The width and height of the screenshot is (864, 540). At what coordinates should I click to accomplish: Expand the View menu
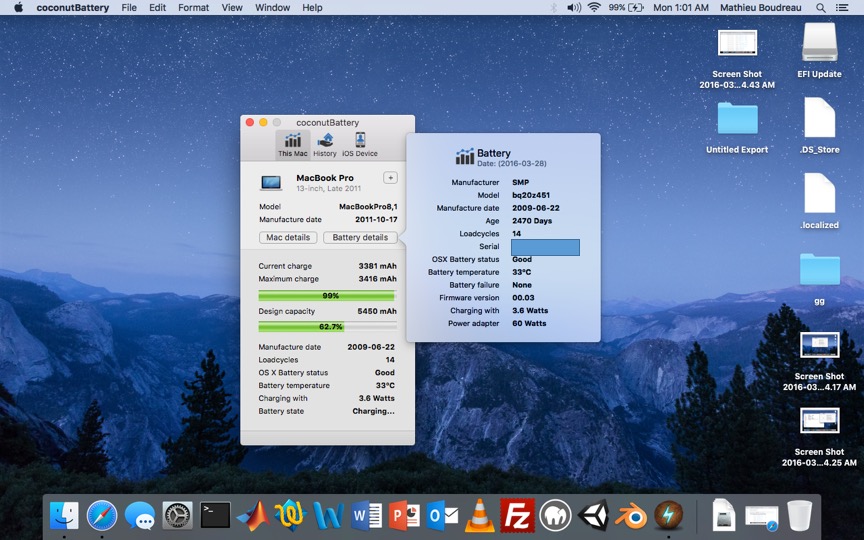point(232,8)
